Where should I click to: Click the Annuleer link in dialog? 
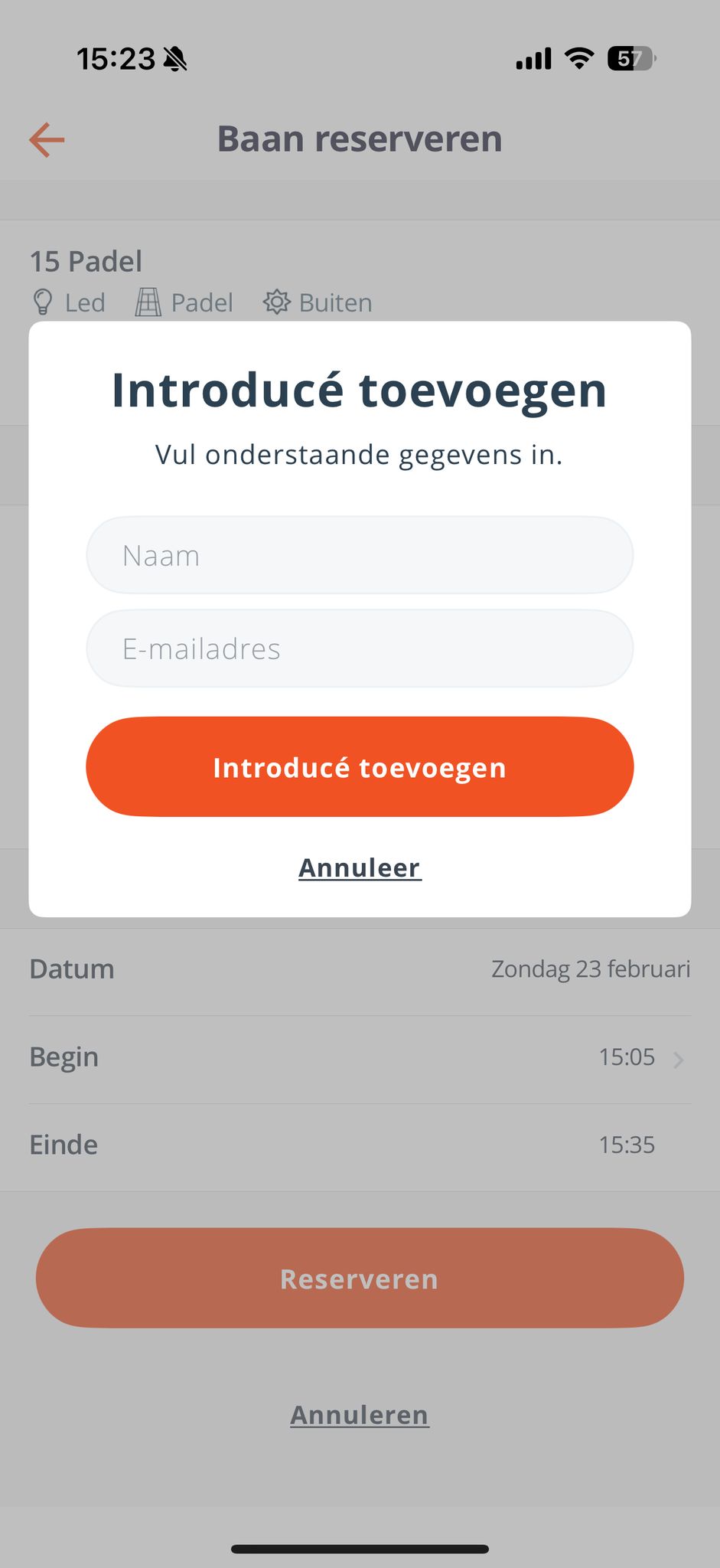(x=360, y=868)
